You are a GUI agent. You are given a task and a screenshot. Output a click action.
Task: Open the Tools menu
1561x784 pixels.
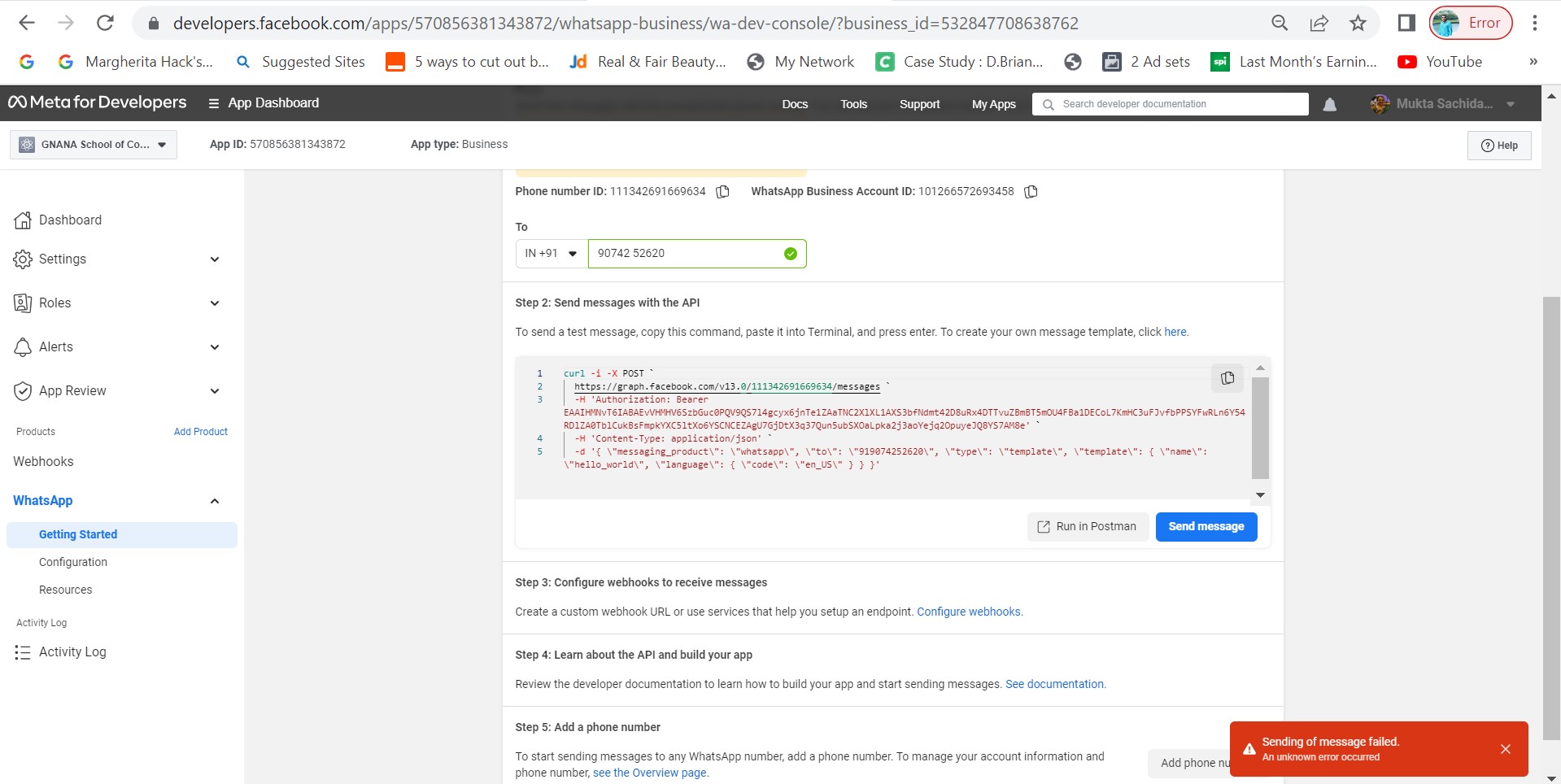[853, 104]
